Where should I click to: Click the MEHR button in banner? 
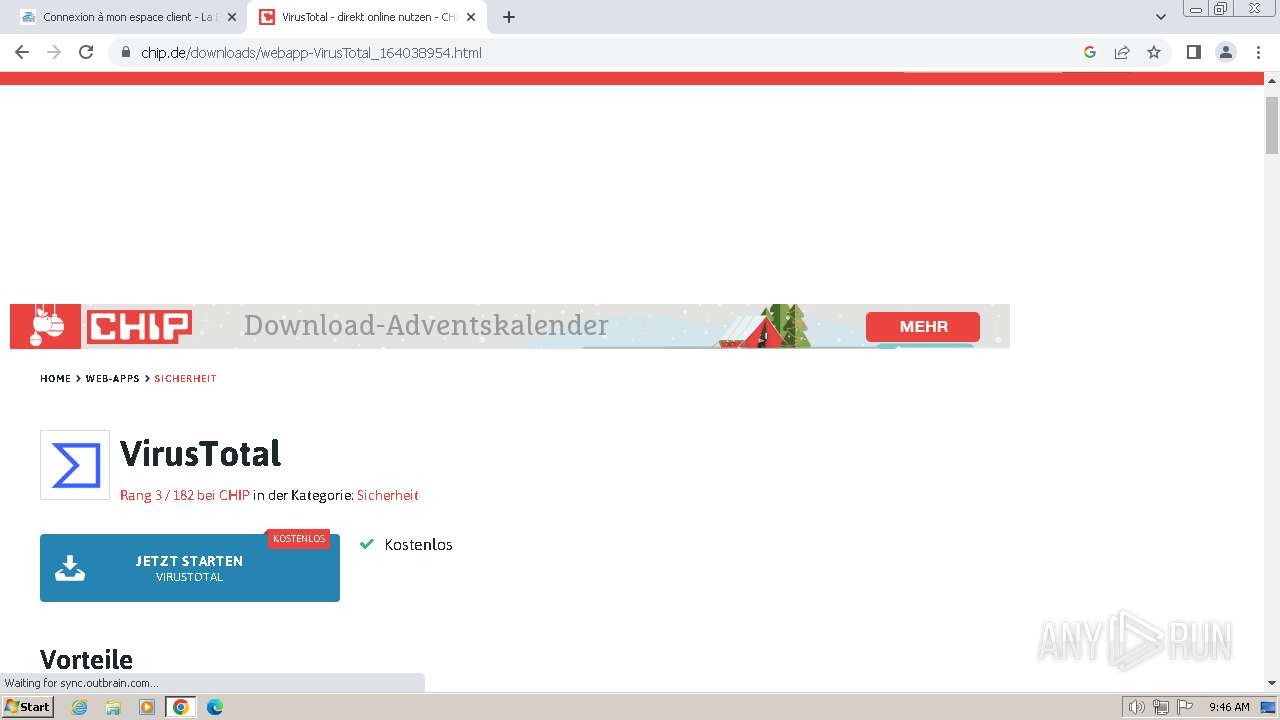[923, 326]
